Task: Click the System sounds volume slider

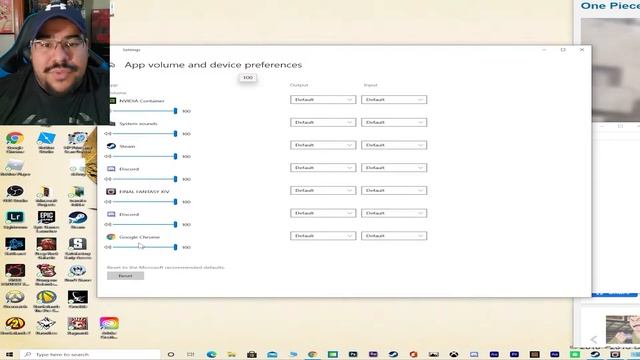Action: 145,134
